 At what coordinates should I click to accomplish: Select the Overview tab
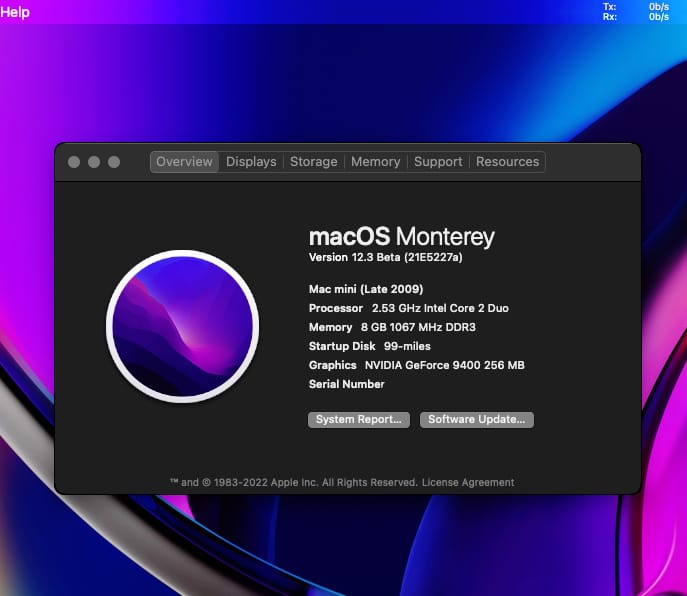coord(184,162)
